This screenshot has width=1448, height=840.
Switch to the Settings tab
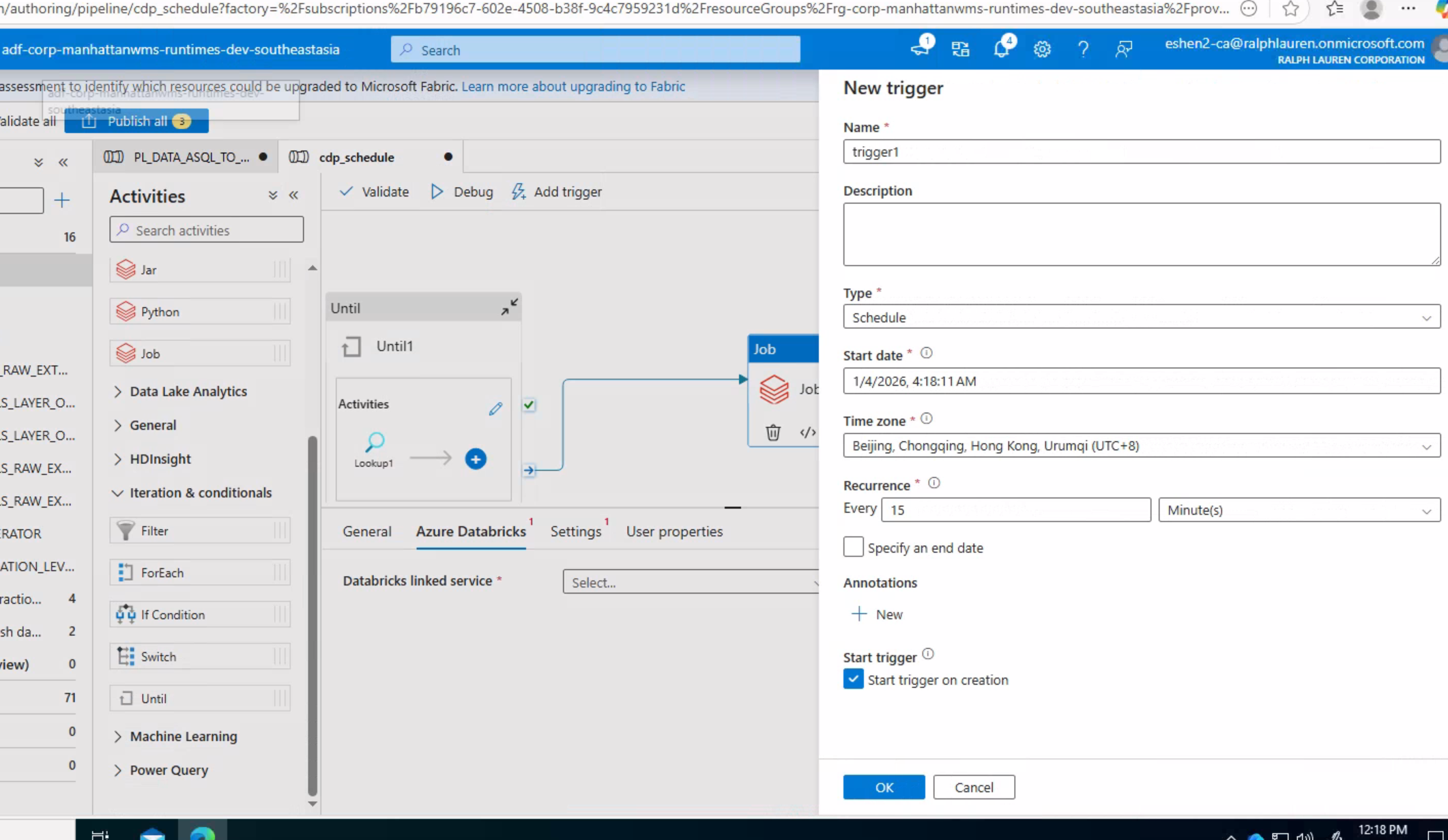[x=576, y=532]
